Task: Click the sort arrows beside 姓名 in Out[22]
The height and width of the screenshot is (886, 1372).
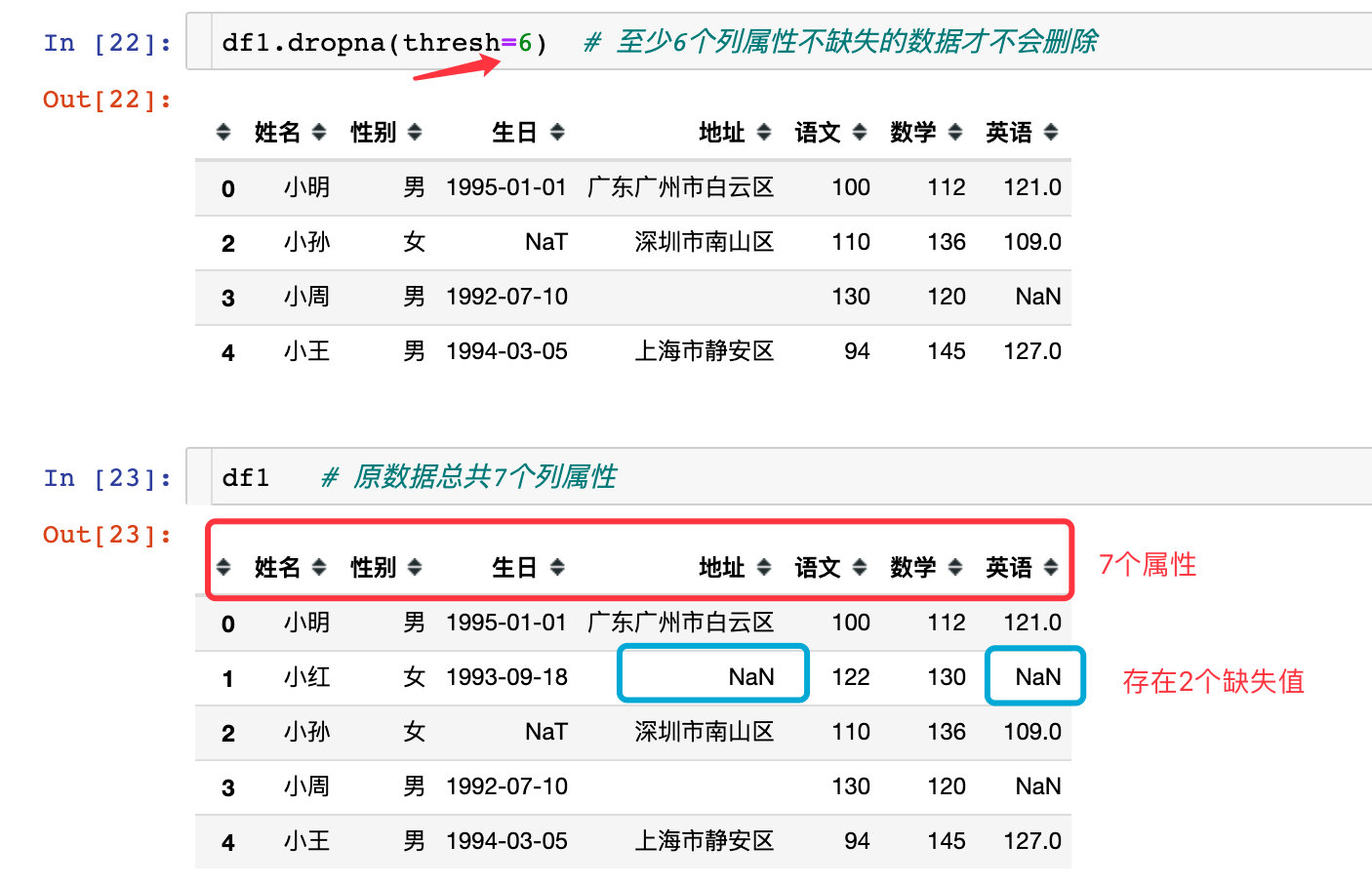Action: [x=320, y=133]
